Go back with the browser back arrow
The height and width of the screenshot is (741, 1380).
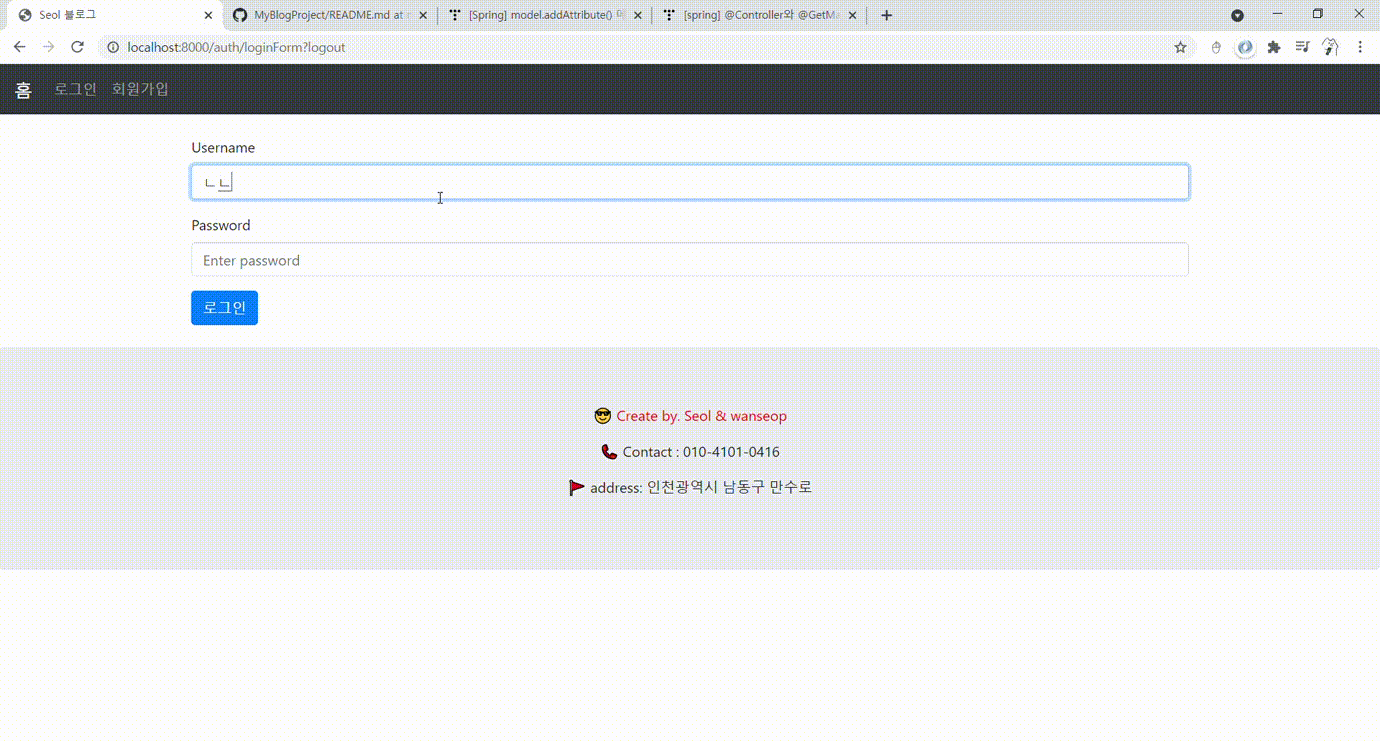pos(19,47)
